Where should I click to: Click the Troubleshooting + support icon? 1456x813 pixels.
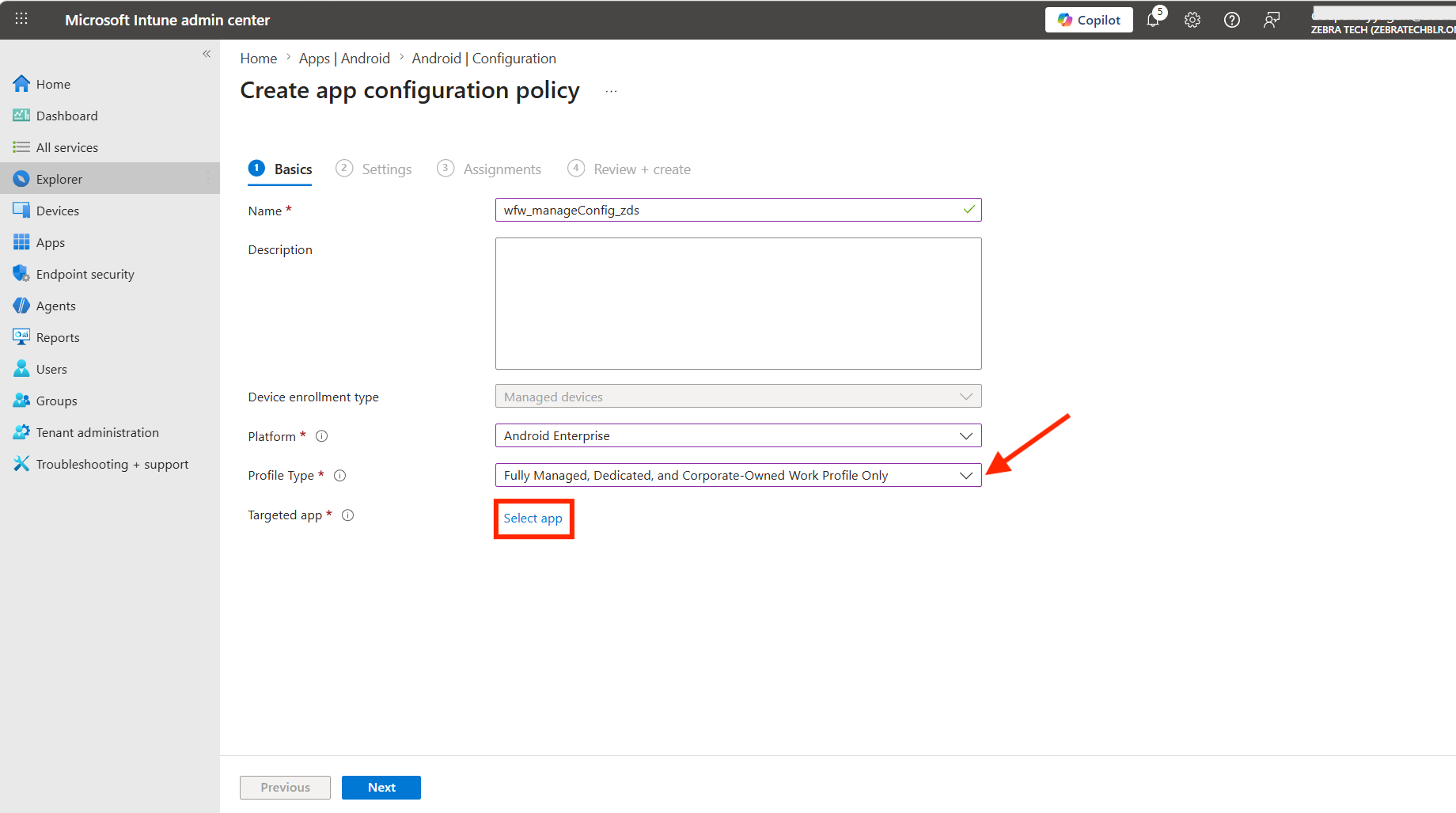click(x=21, y=464)
